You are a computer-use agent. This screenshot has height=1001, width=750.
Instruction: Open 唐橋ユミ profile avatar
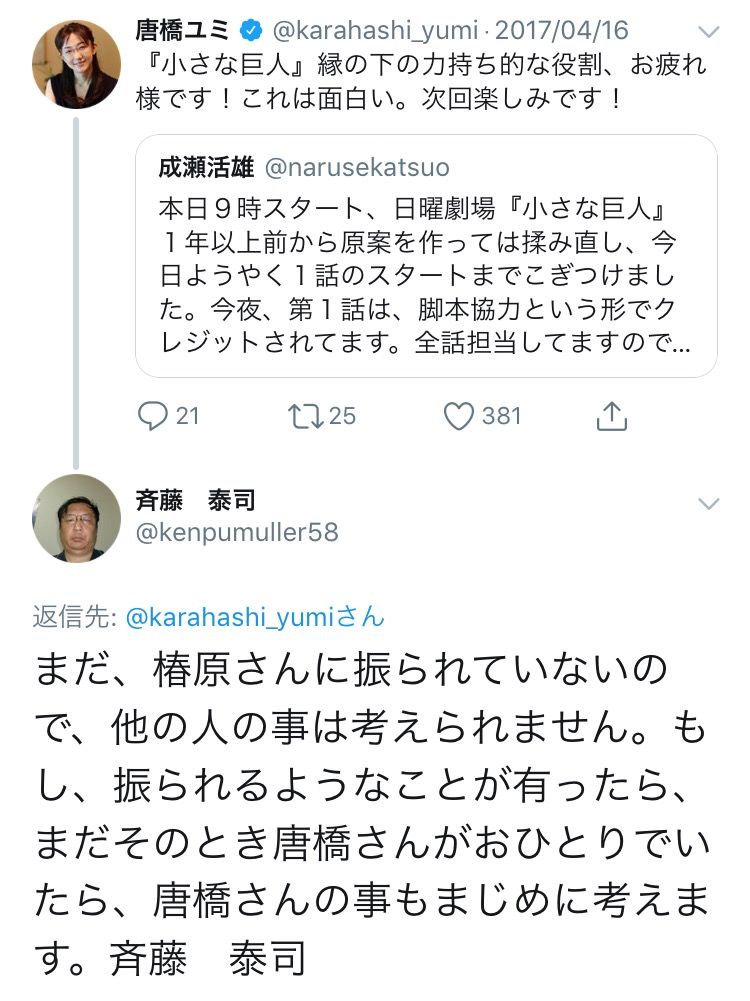(x=77, y=64)
